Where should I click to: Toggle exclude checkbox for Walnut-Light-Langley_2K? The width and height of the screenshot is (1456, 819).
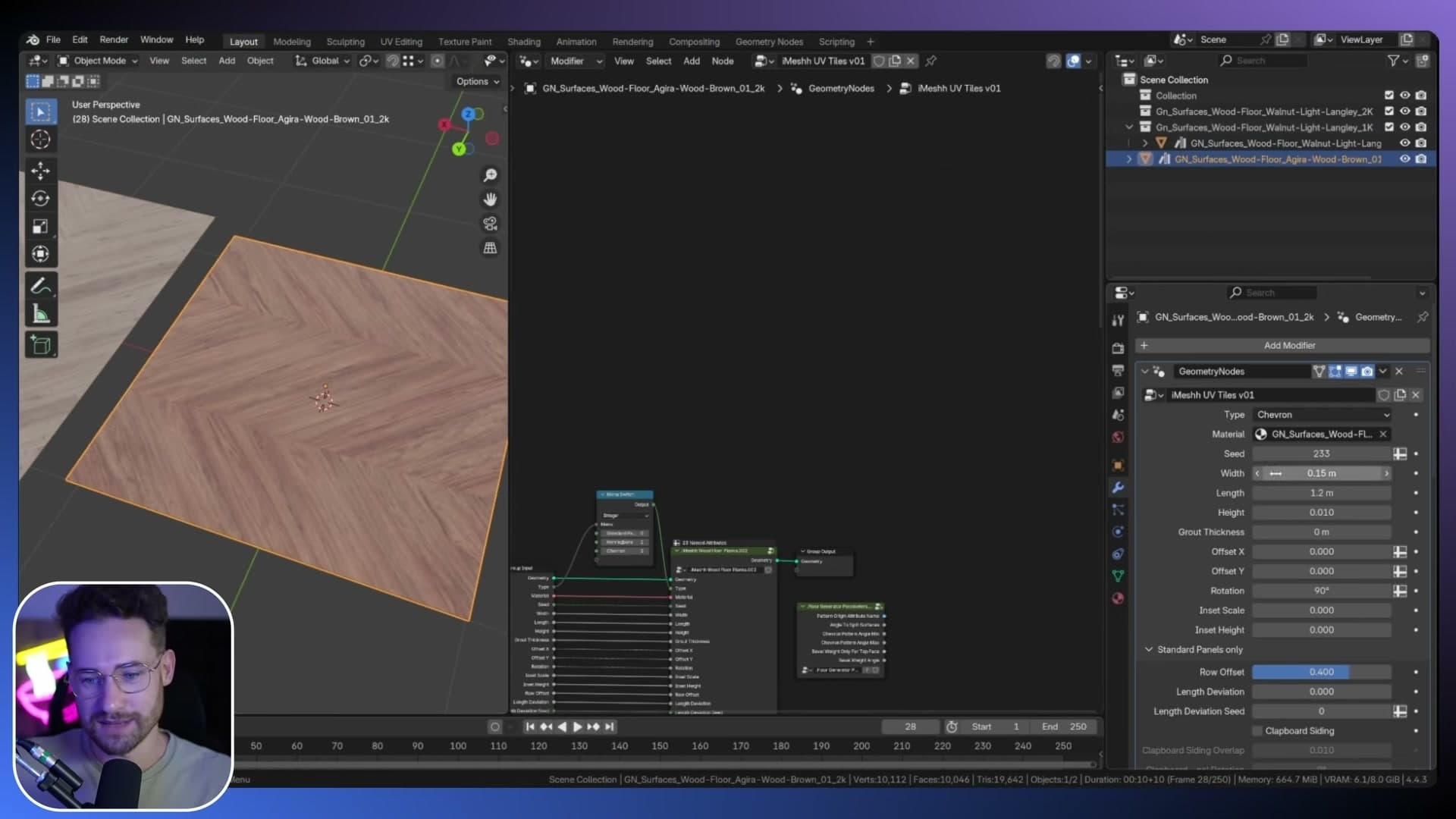click(1389, 111)
